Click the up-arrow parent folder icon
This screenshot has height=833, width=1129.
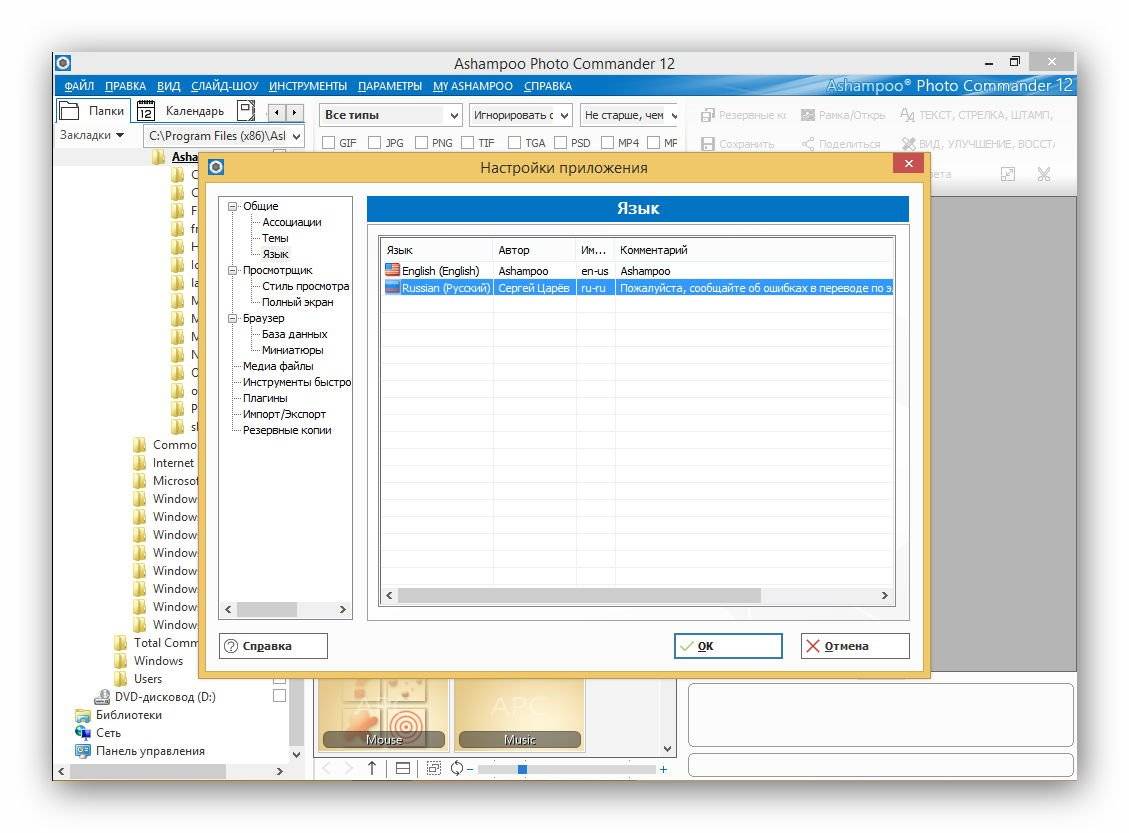pyautogui.click(x=372, y=768)
